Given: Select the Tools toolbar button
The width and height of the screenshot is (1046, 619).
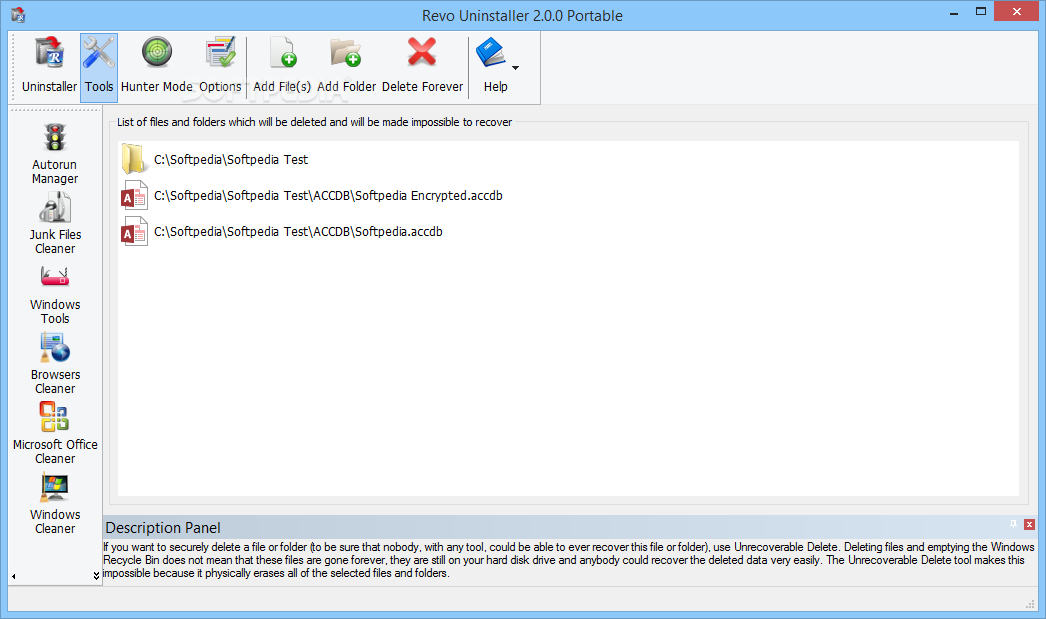Looking at the screenshot, I should (x=99, y=67).
